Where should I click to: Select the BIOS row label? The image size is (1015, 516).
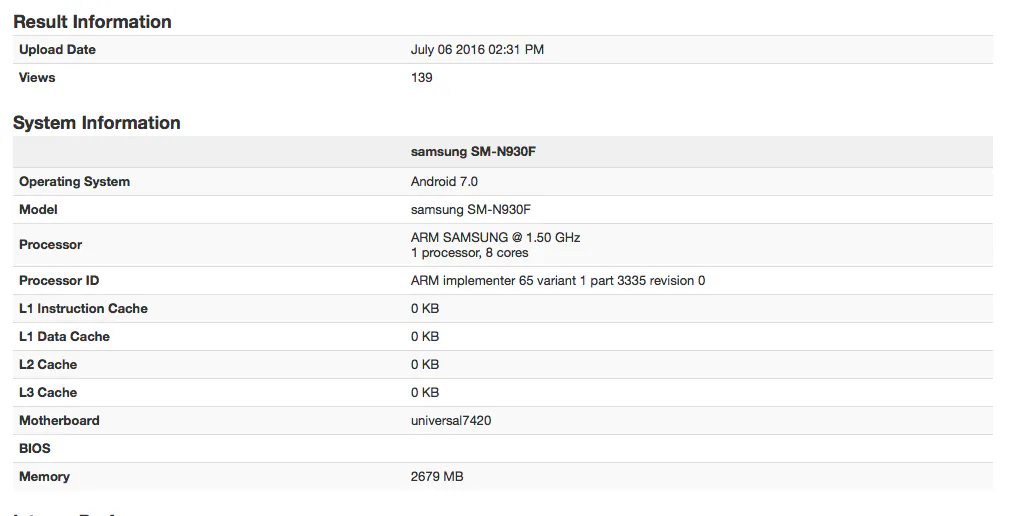(x=34, y=448)
